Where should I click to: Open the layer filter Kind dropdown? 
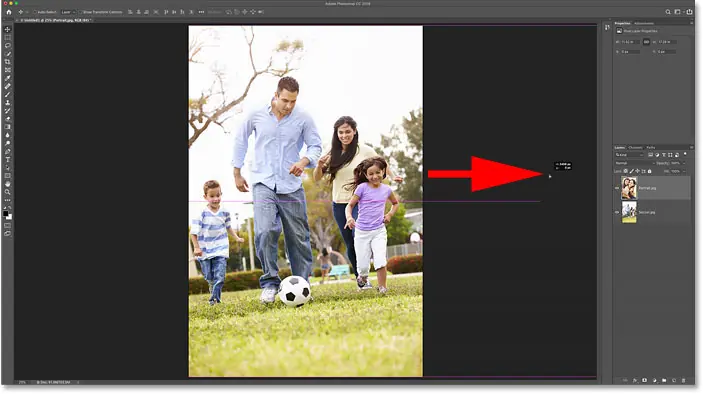point(629,155)
